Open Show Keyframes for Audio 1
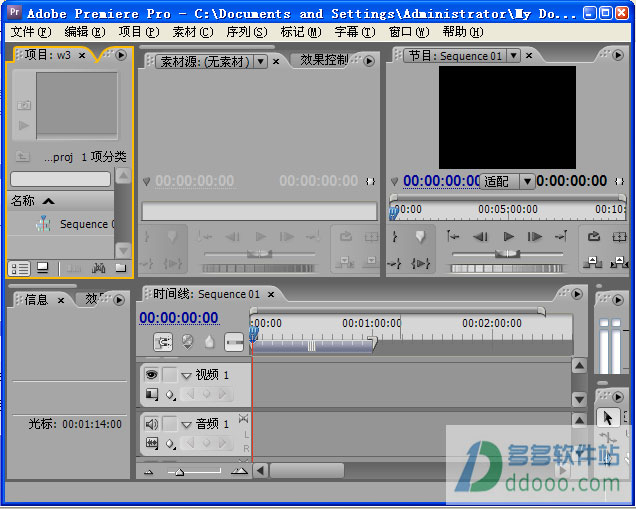636x509 pixels. point(171,444)
